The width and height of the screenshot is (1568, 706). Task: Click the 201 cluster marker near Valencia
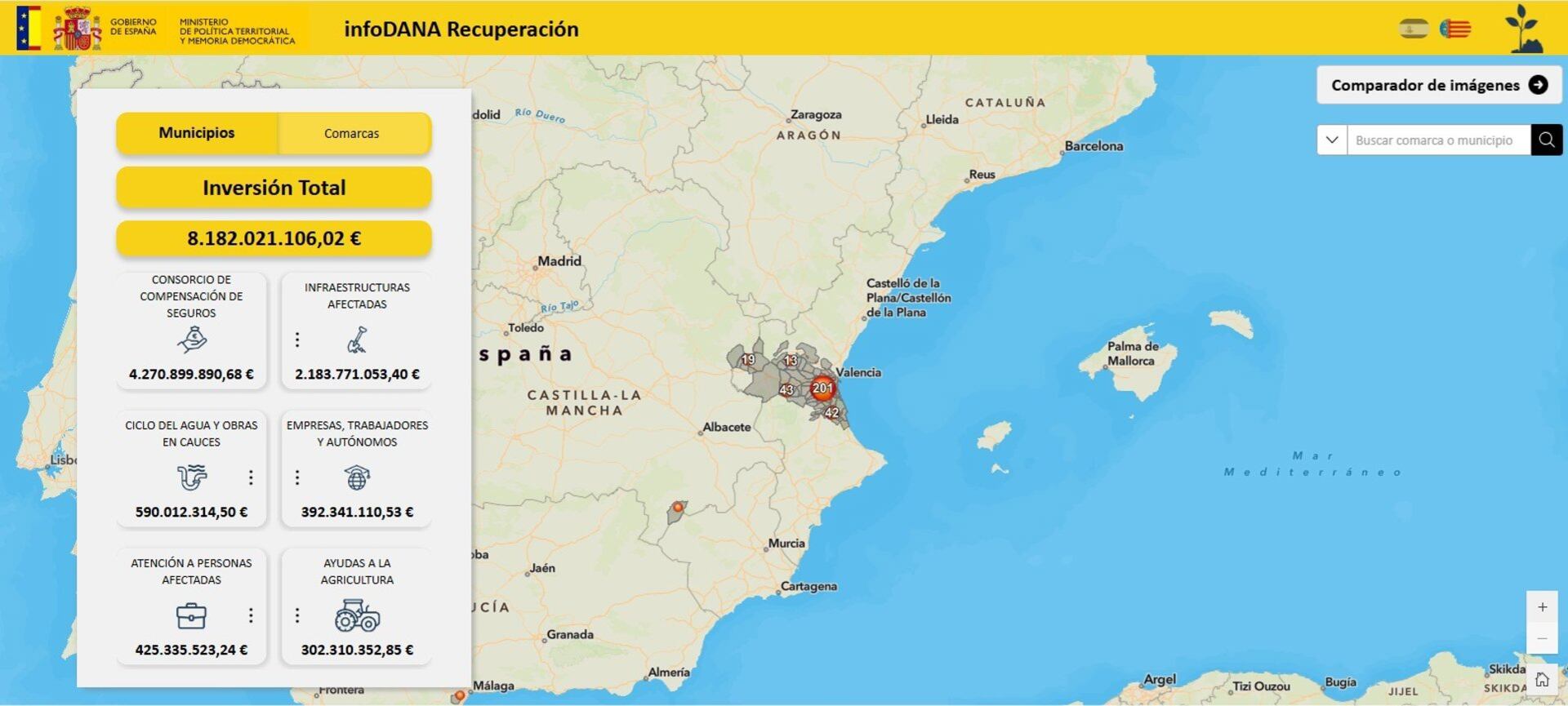pyautogui.click(x=822, y=389)
